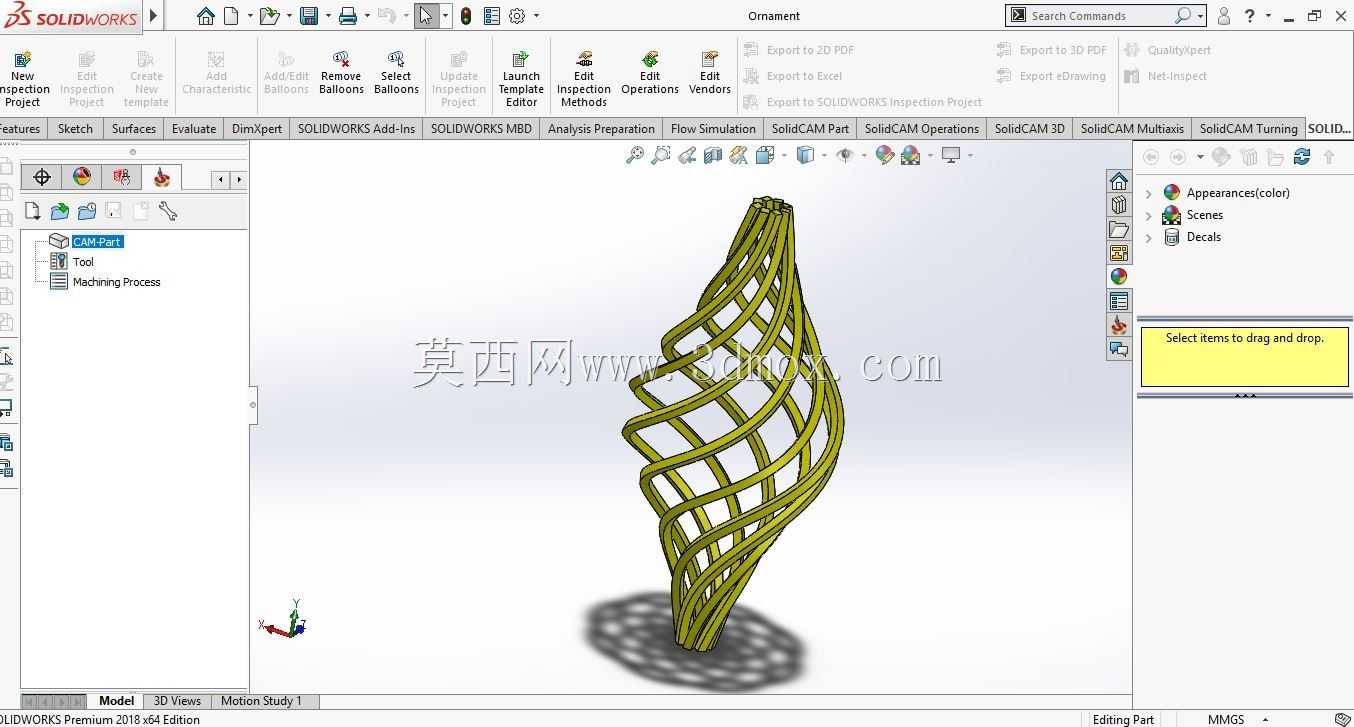Open SOLIDWORKS Resources home in task pane
The height and width of the screenshot is (727, 1354).
[1119, 181]
